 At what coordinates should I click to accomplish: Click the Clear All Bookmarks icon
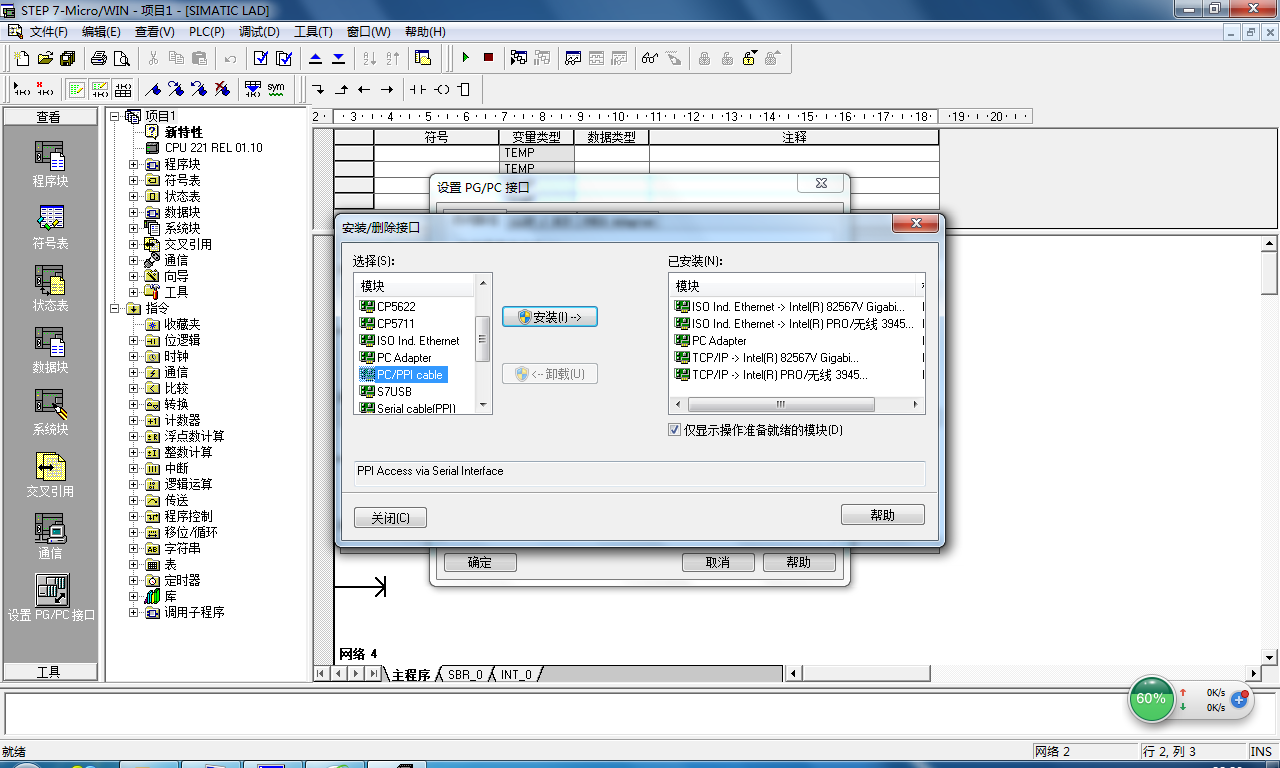(x=222, y=89)
